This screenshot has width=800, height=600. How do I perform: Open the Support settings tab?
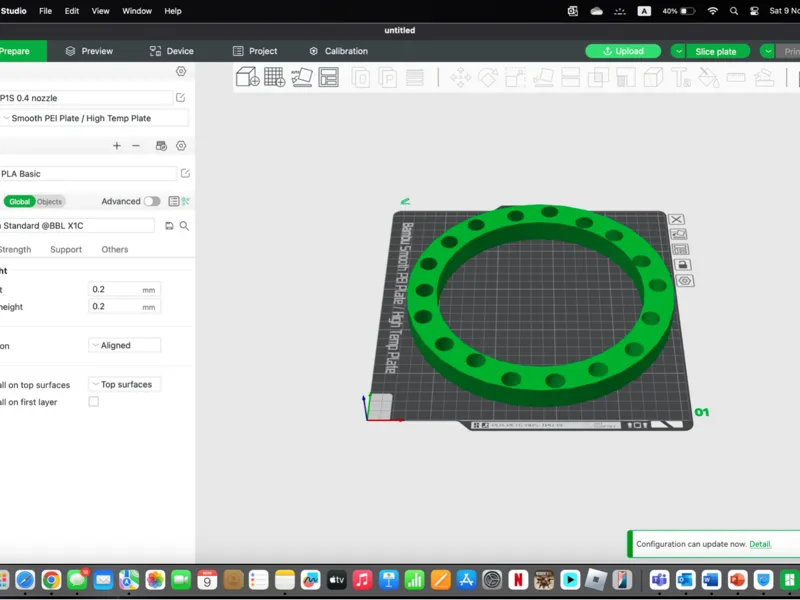point(66,249)
